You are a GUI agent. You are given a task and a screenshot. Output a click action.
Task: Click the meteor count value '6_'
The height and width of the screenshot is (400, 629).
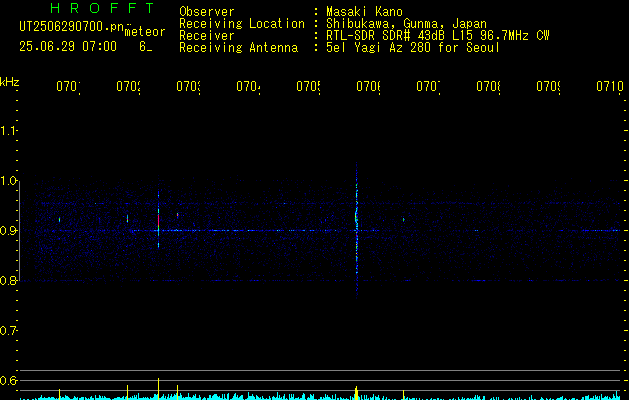pyautogui.click(x=145, y=47)
